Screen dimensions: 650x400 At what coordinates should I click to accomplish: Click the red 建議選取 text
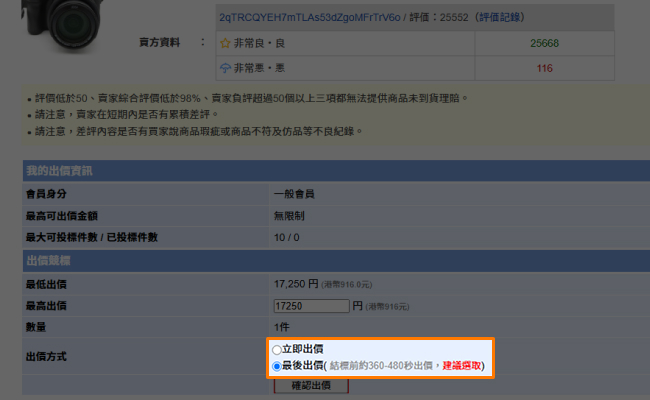[x=462, y=366]
